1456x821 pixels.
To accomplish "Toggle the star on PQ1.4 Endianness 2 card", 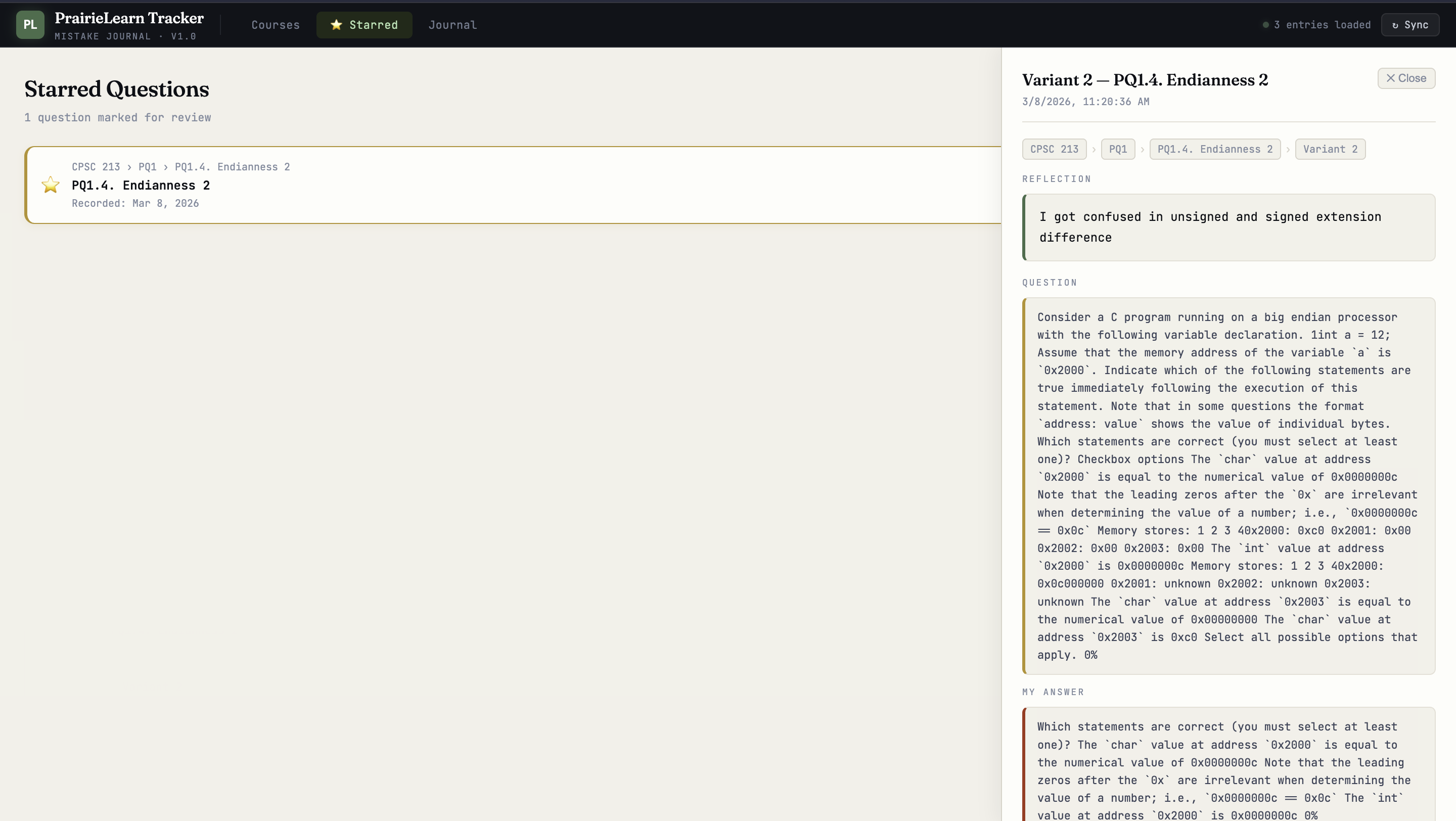I will (x=51, y=185).
